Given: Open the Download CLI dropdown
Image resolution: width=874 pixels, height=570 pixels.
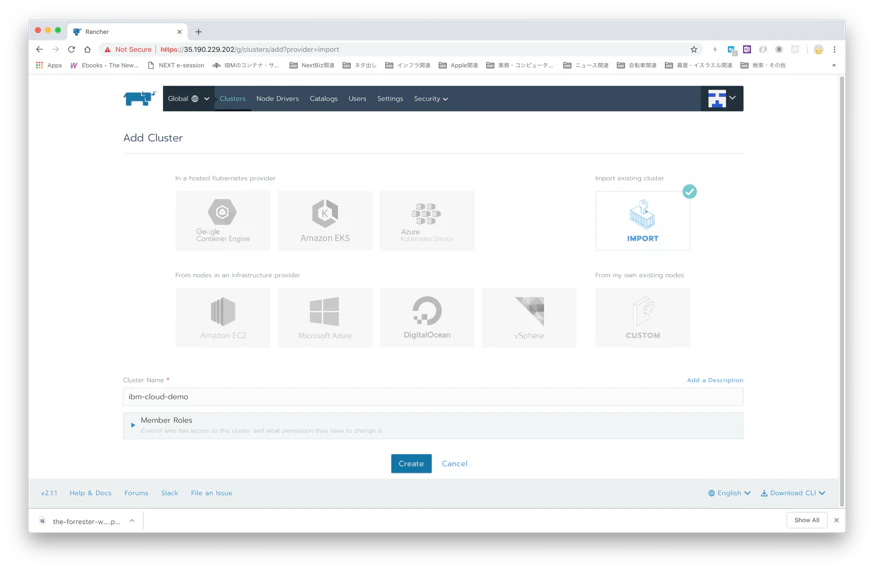Looking at the screenshot, I should 793,493.
